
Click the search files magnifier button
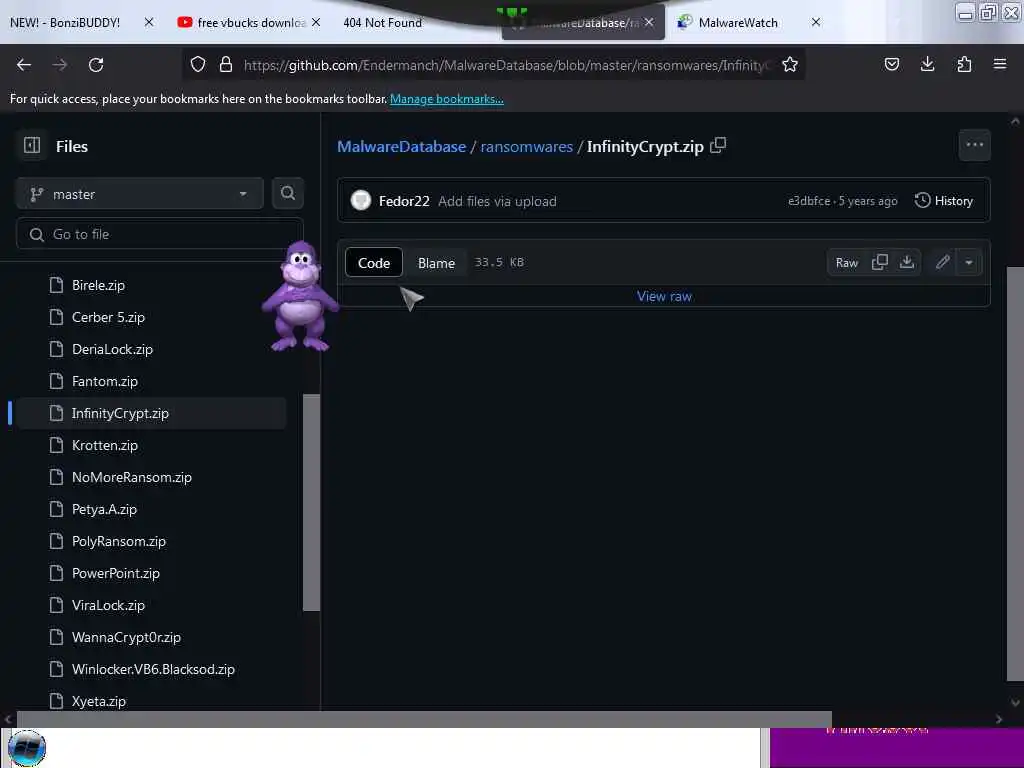tap(287, 193)
